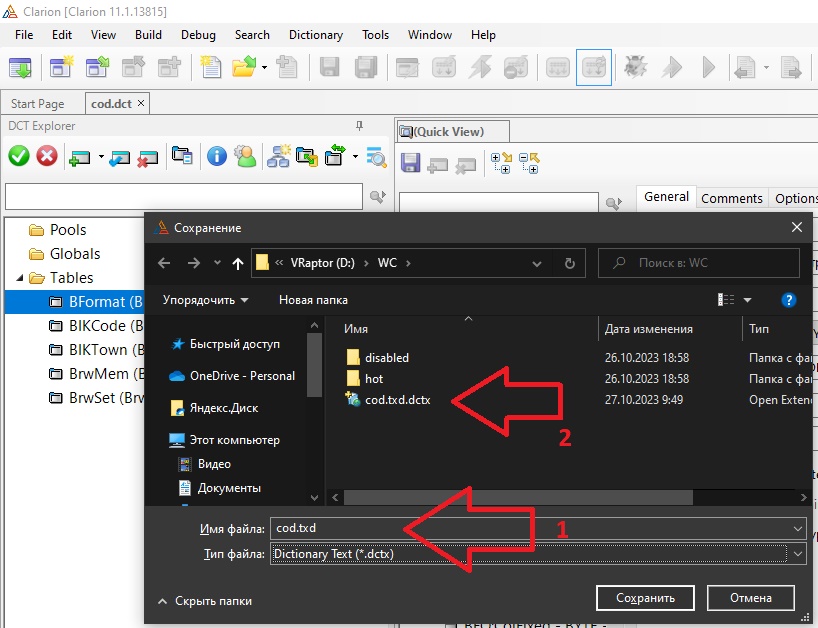The width and height of the screenshot is (818, 628).
Task: Click the open folder icon in main toolbar
Action: pyautogui.click(x=243, y=67)
